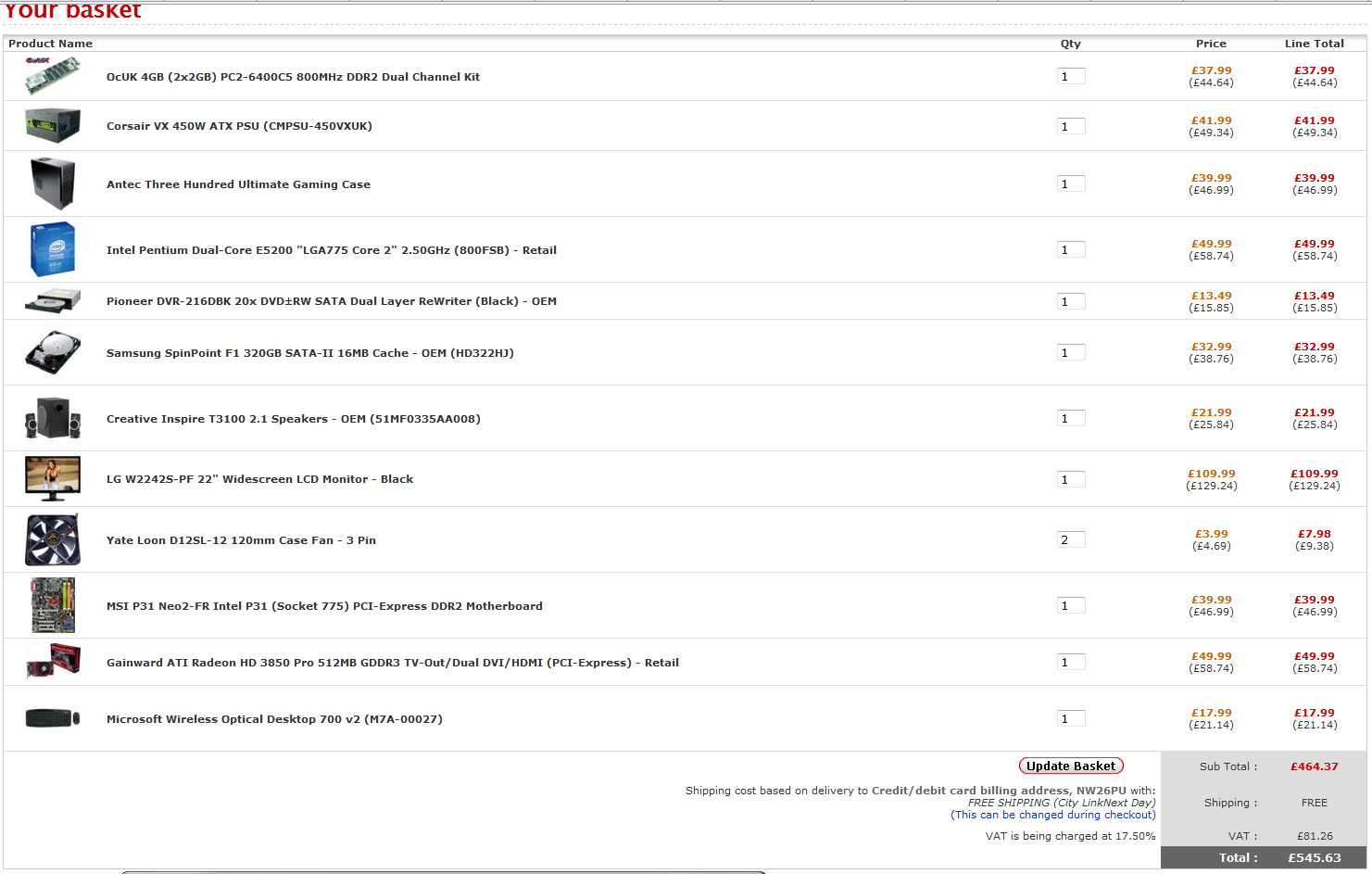Click the Price column header

(1211, 44)
